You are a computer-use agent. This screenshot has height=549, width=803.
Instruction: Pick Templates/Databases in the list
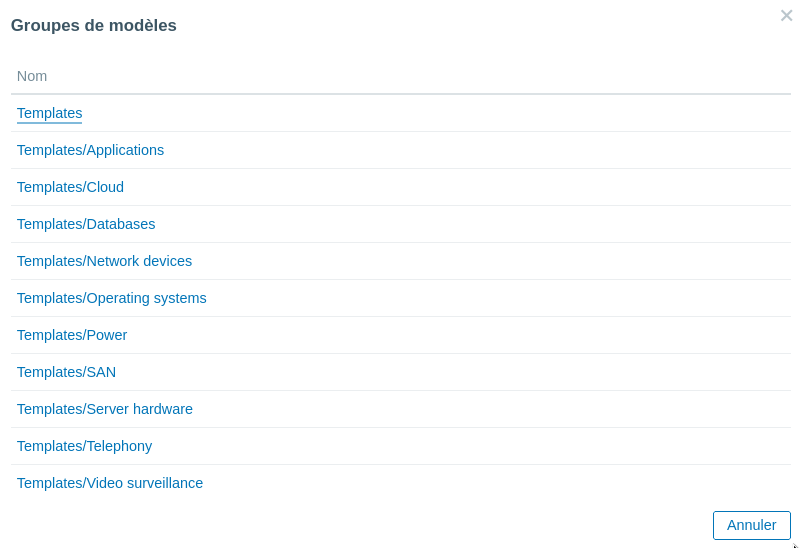point(86,224)
